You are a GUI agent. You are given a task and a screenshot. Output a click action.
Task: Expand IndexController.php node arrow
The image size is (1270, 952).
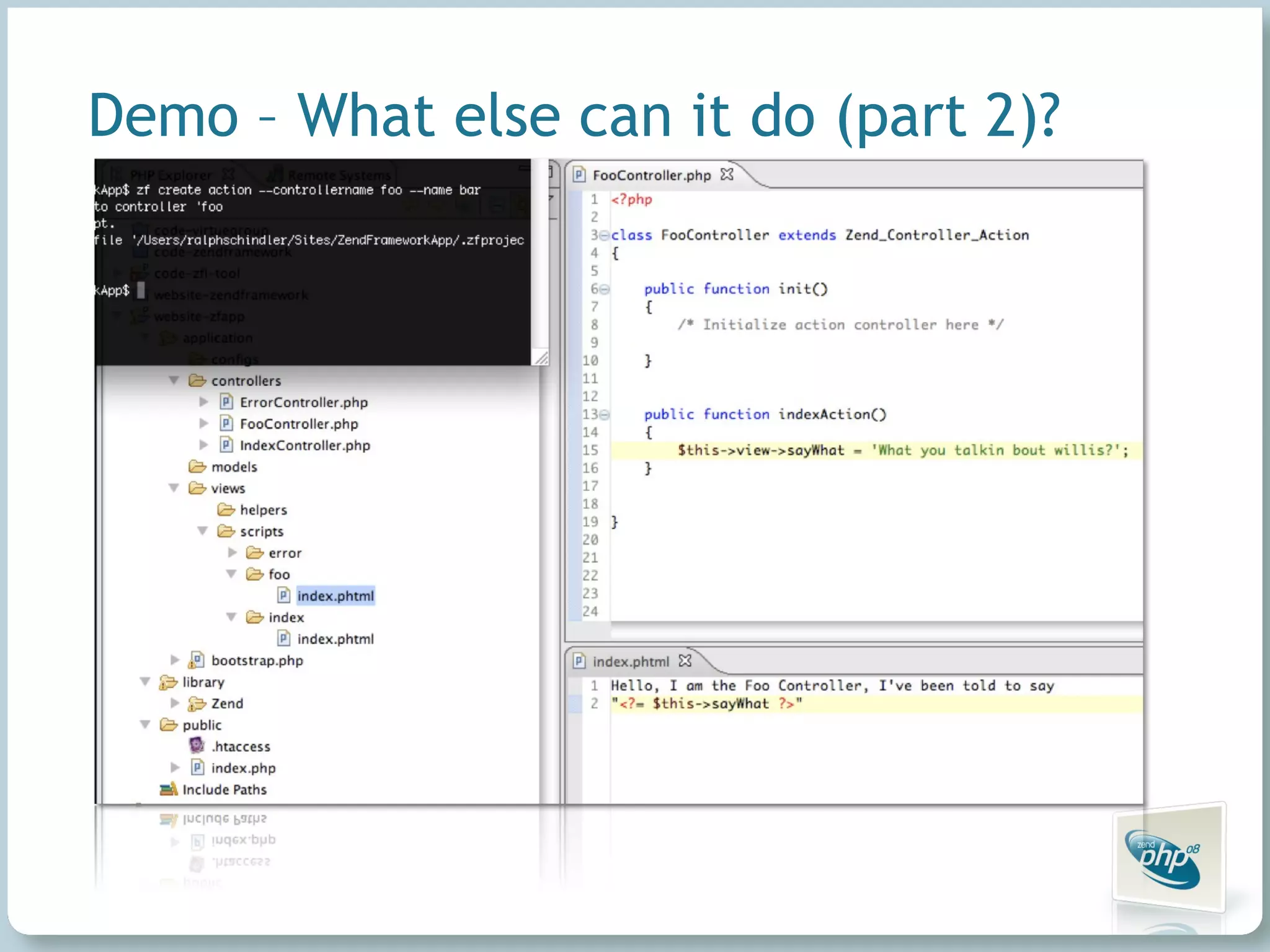coord(203,445)
